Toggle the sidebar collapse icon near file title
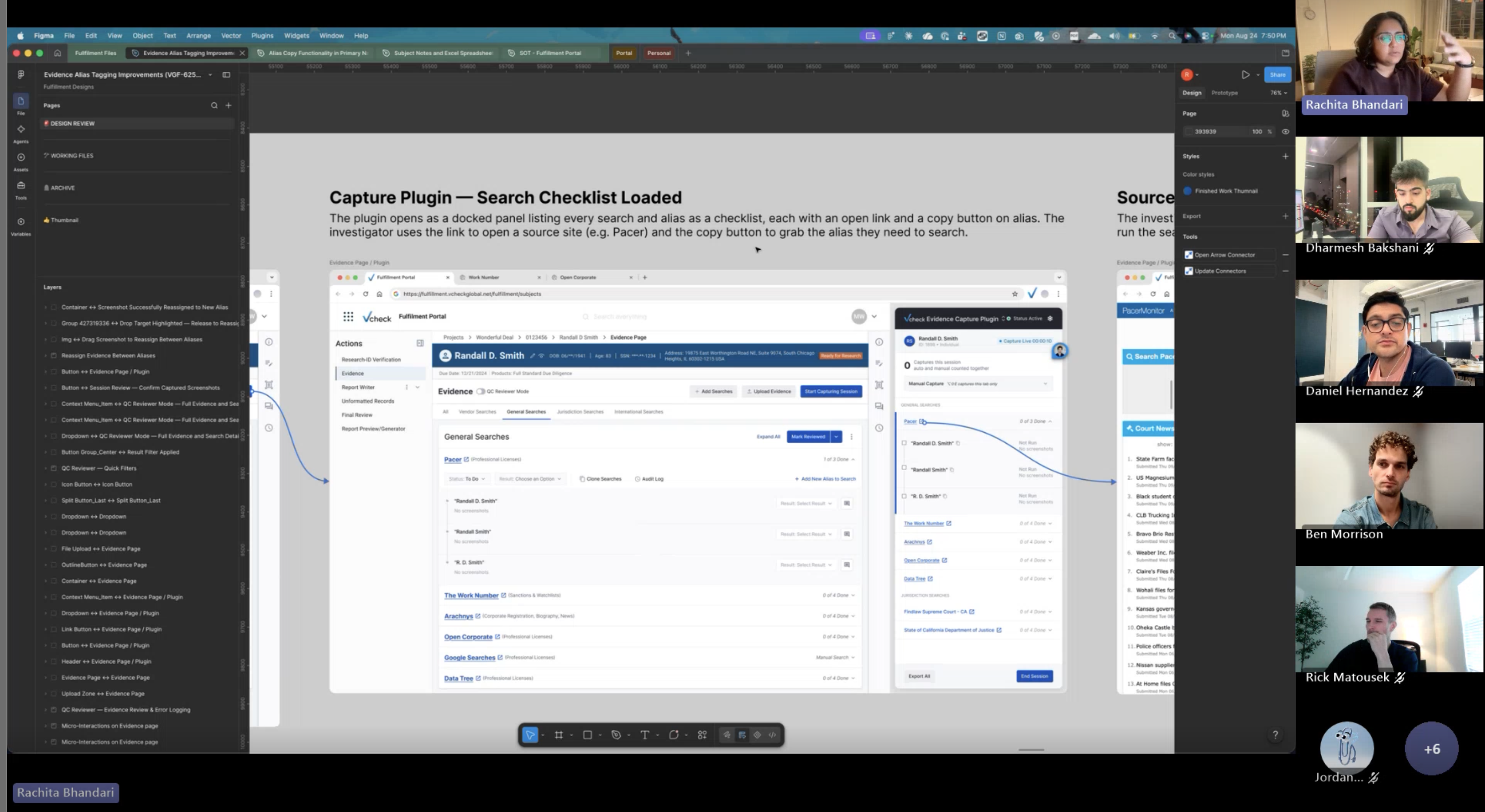The height and width of the screenshot is (812, 1485). click(226, 74)
